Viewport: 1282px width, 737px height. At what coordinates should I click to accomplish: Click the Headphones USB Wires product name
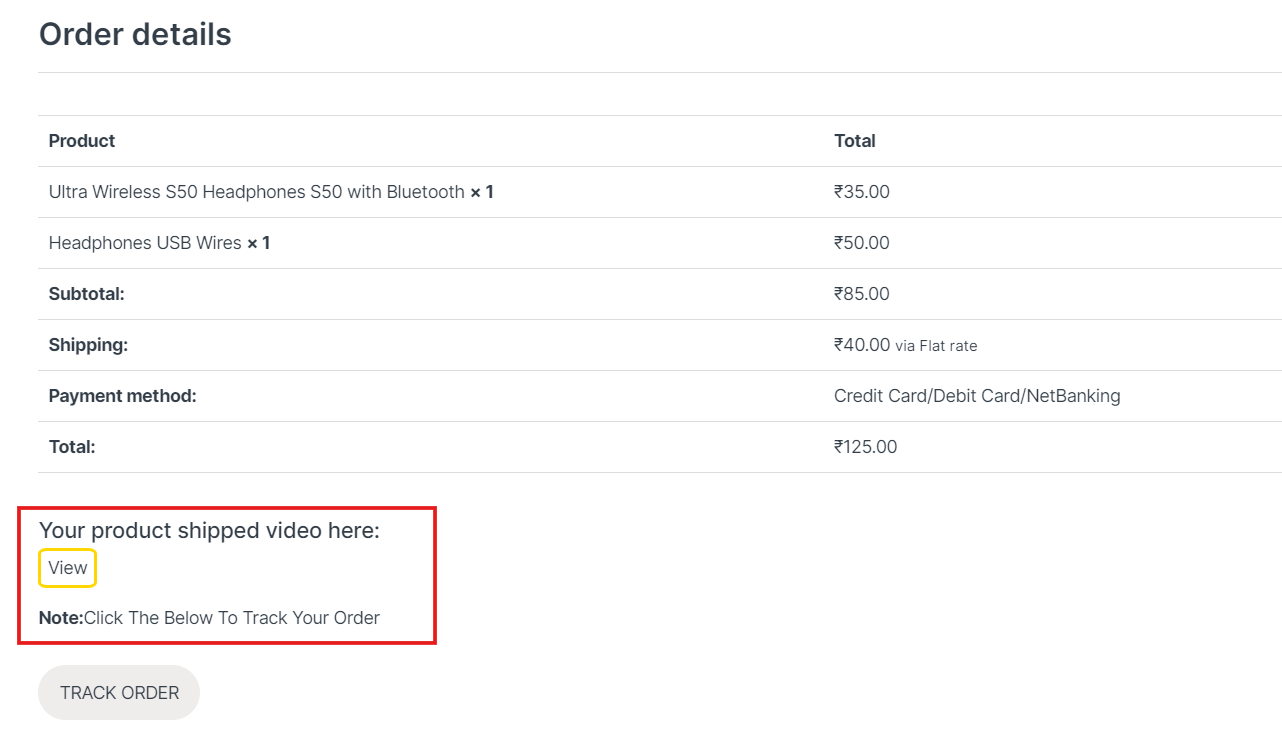coord(145,243)
